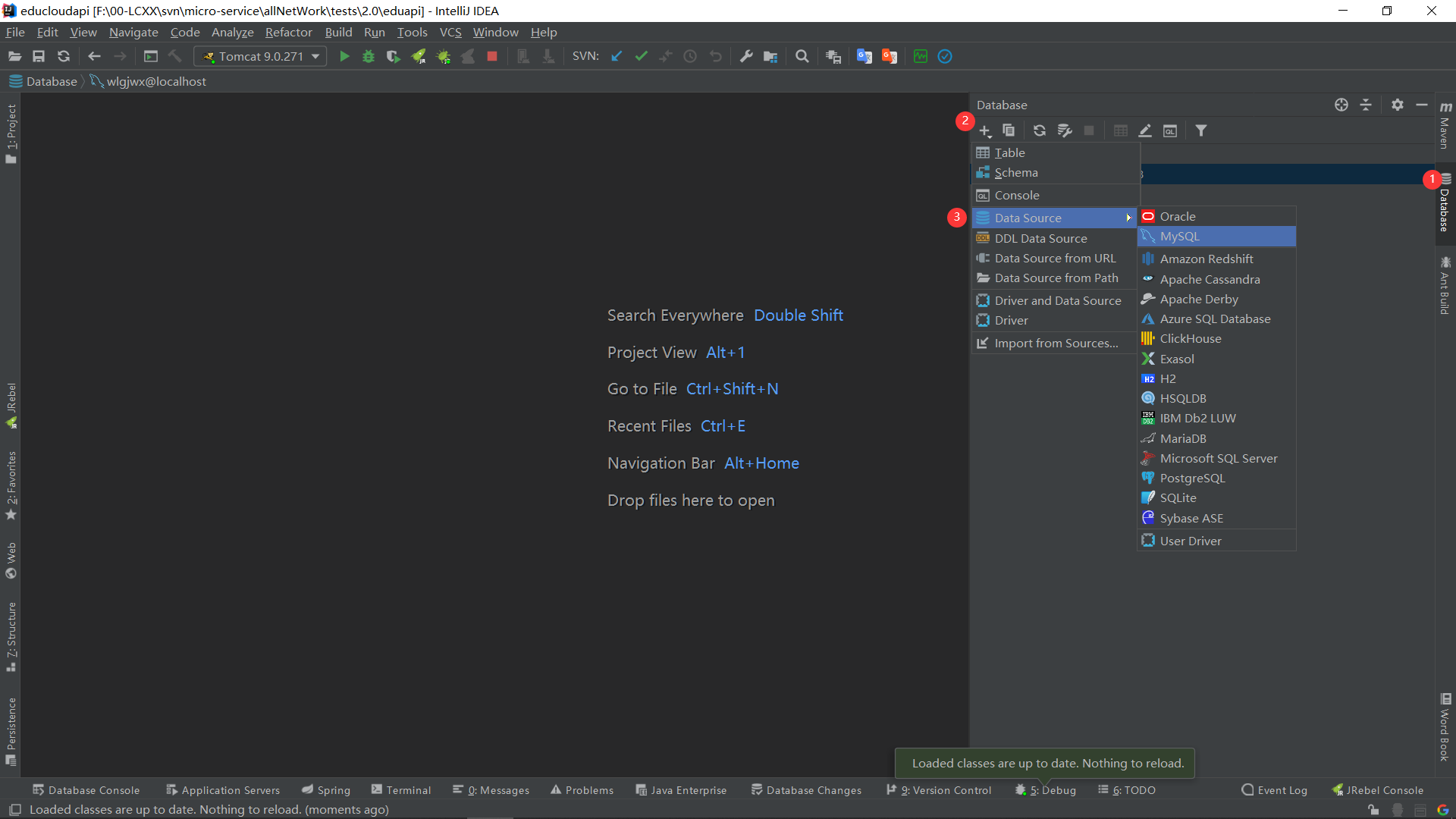The height and width of the screenshot is (819, 1456).
Task: Click the orange Translate icon
Action: point(890,56)
